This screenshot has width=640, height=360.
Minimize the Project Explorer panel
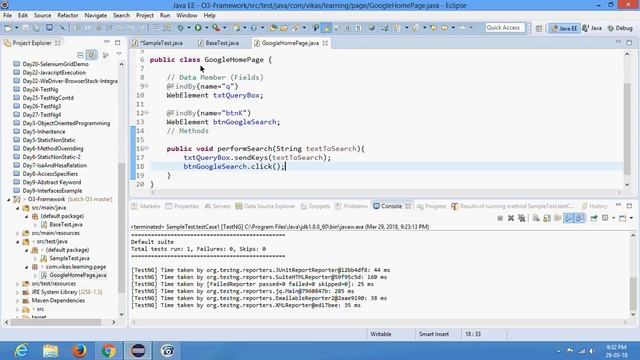(107, 42)
